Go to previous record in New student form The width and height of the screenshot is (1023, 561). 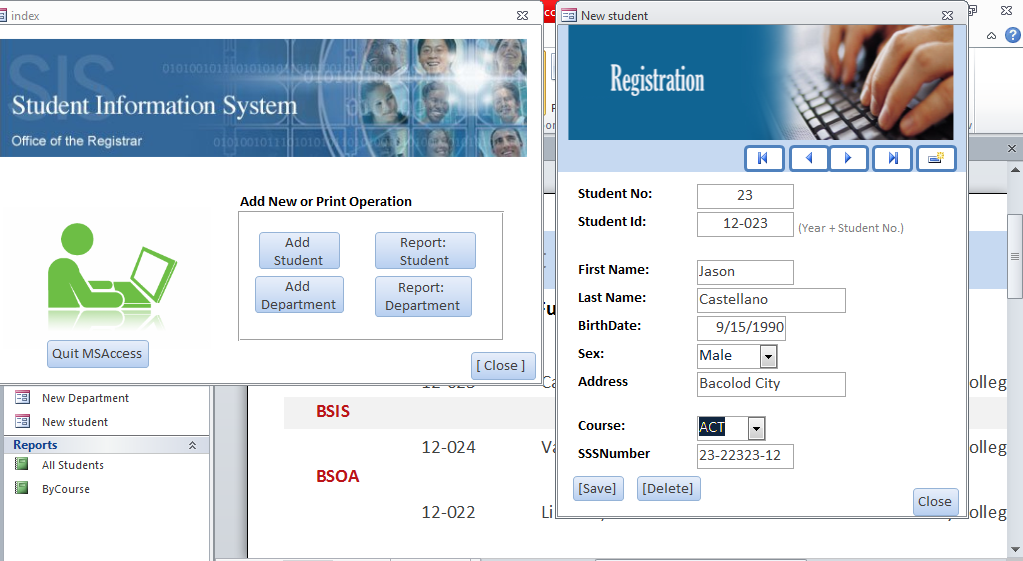point(809,159)
